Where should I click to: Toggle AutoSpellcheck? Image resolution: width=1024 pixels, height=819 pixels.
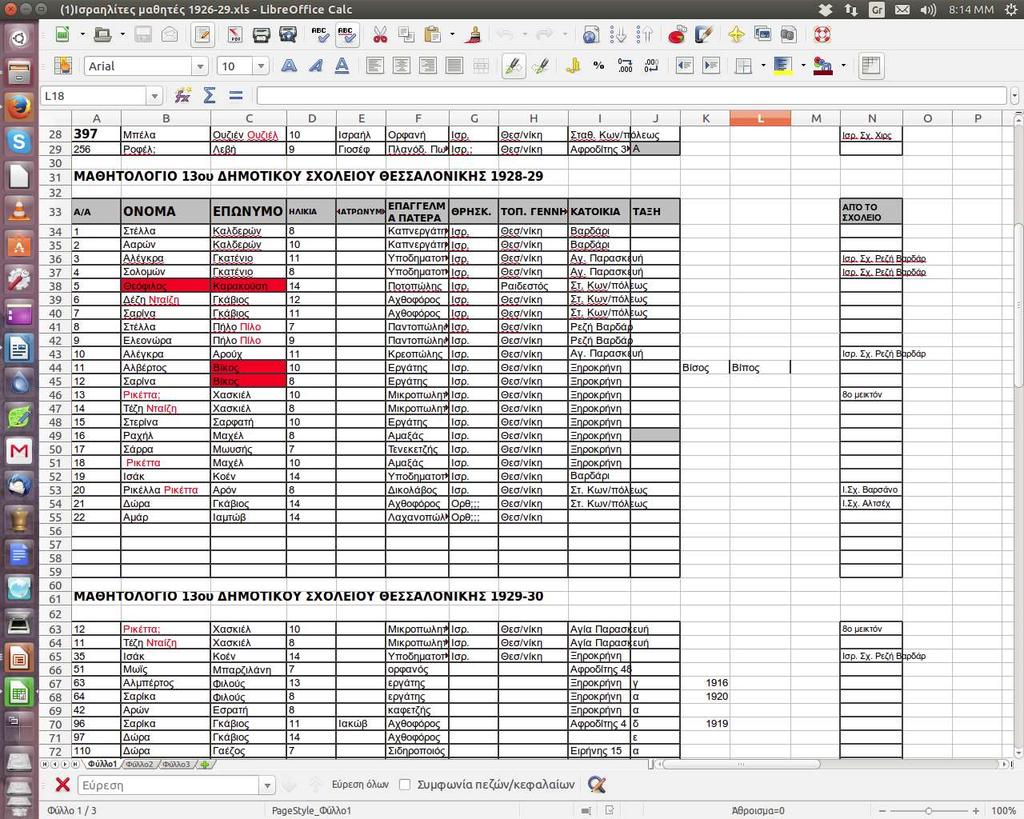tap(347, 34)
